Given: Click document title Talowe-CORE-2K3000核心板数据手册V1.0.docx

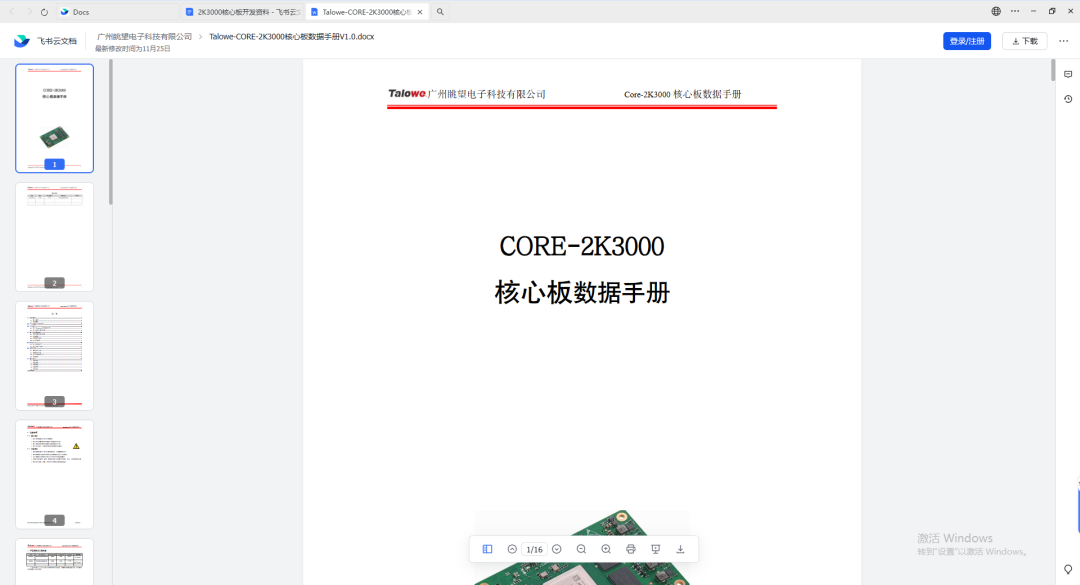Looking at the screenshot, I should click(291, 37).
